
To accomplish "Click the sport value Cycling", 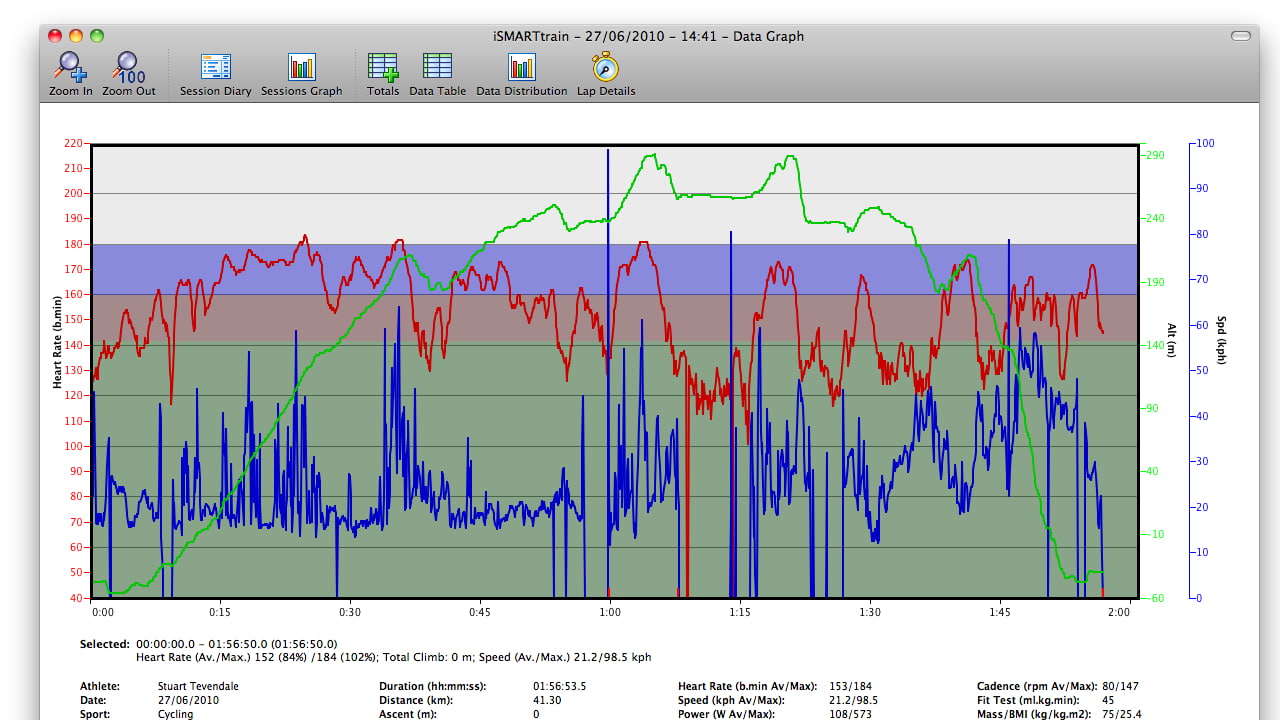I will pos(175,714).
